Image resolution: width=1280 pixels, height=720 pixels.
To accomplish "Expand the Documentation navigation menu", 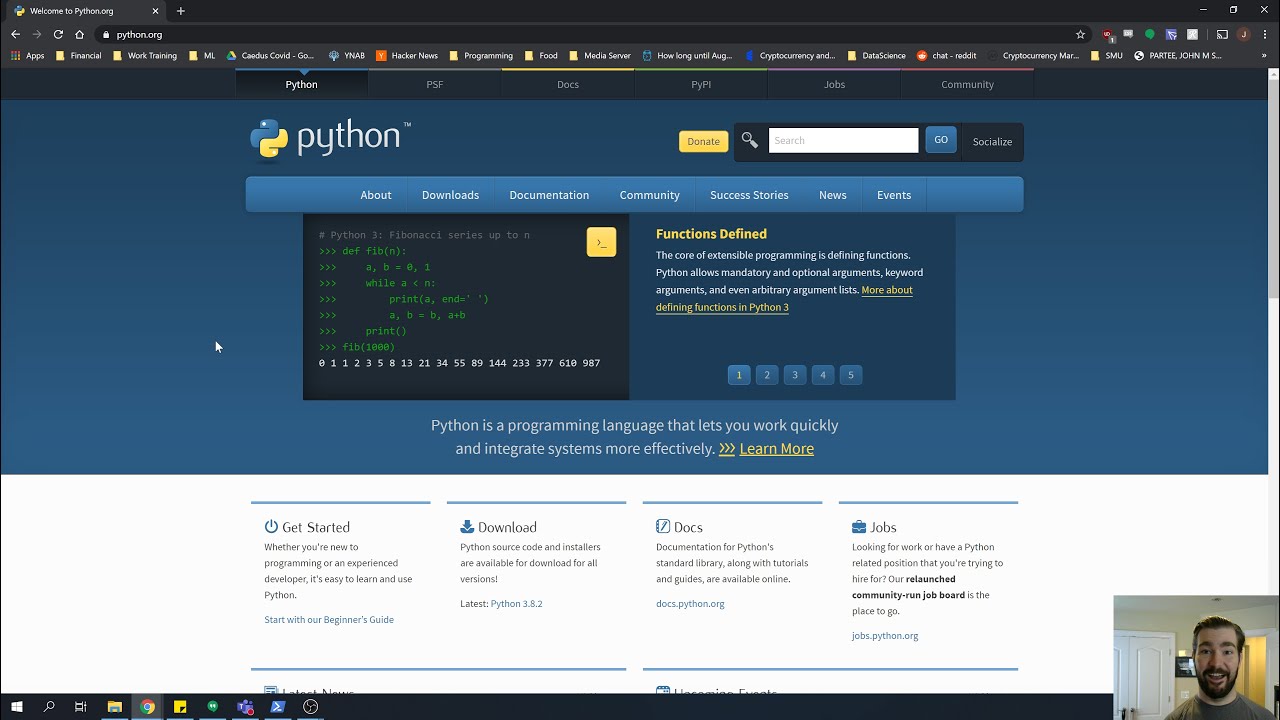I will point(549,195).
